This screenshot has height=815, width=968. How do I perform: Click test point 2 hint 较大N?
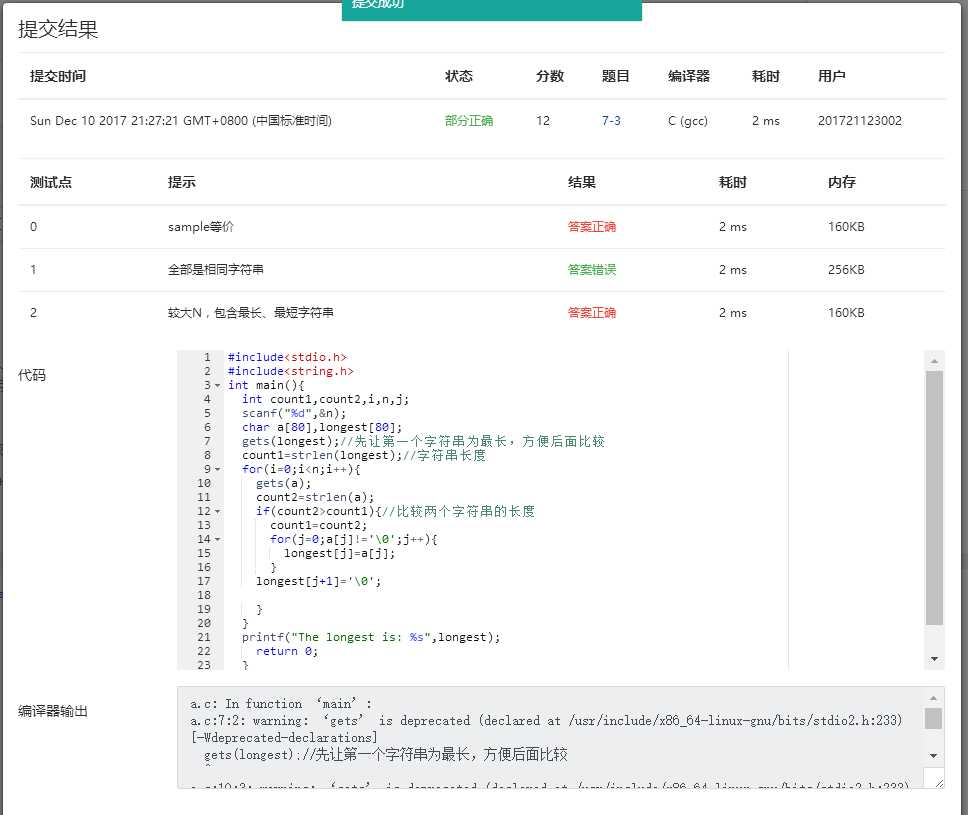[251, 313]
